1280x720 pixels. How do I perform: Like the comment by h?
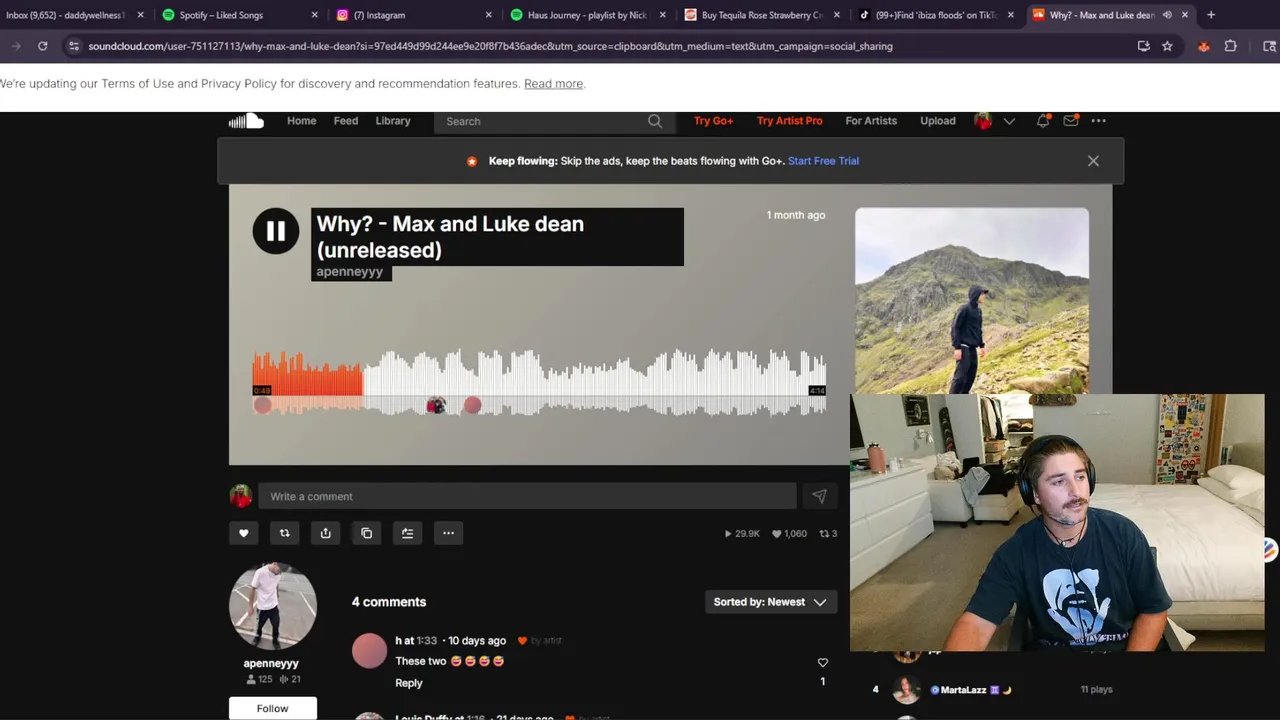click(x=823, y=662)
